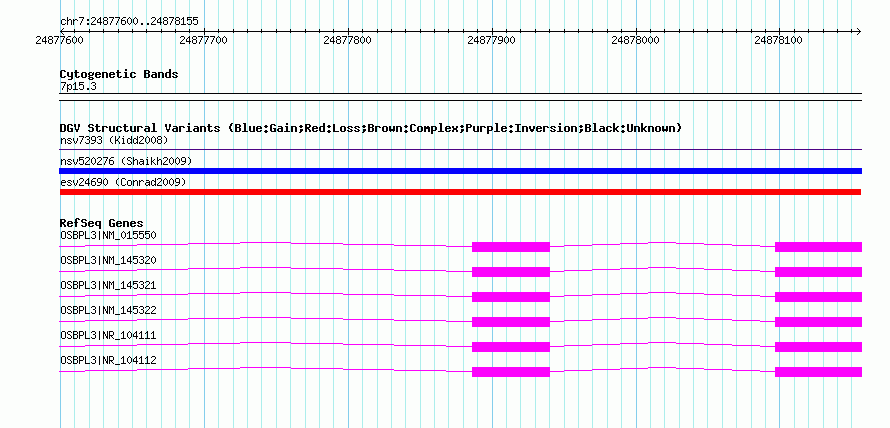Click ruler position 24878000
The image size is (890, 428).
(636, 40)
